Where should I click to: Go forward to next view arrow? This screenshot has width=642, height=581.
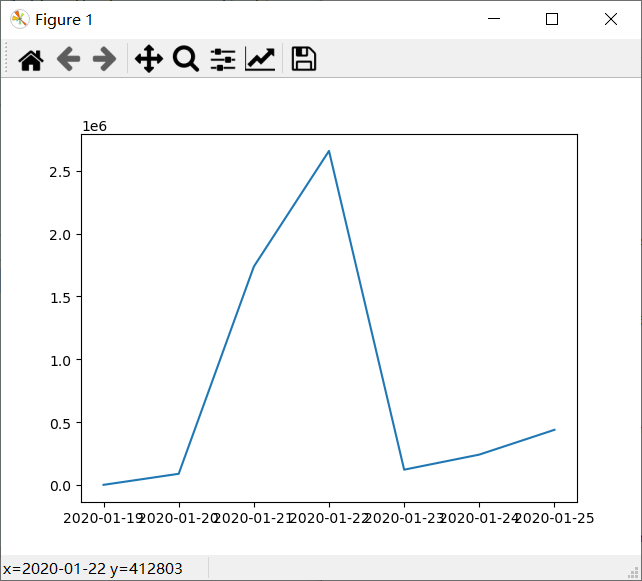(x=104, y=59)
